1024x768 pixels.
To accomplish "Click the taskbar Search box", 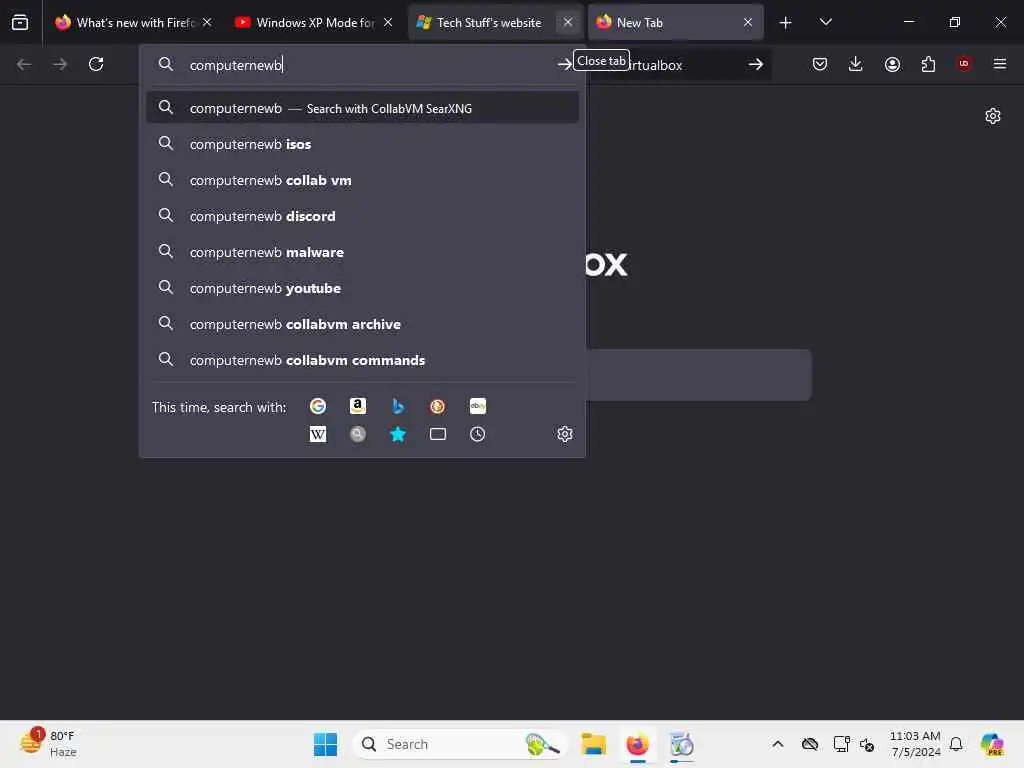I will click(x=459, y=744).
